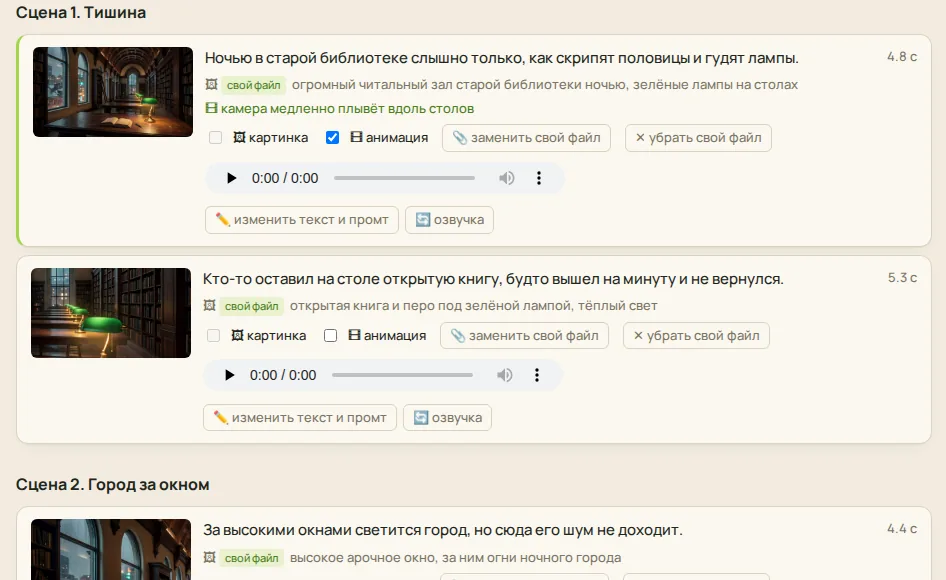Click свой файл tag in open-book card
The image size is (946, 580).
click(252, 306)
